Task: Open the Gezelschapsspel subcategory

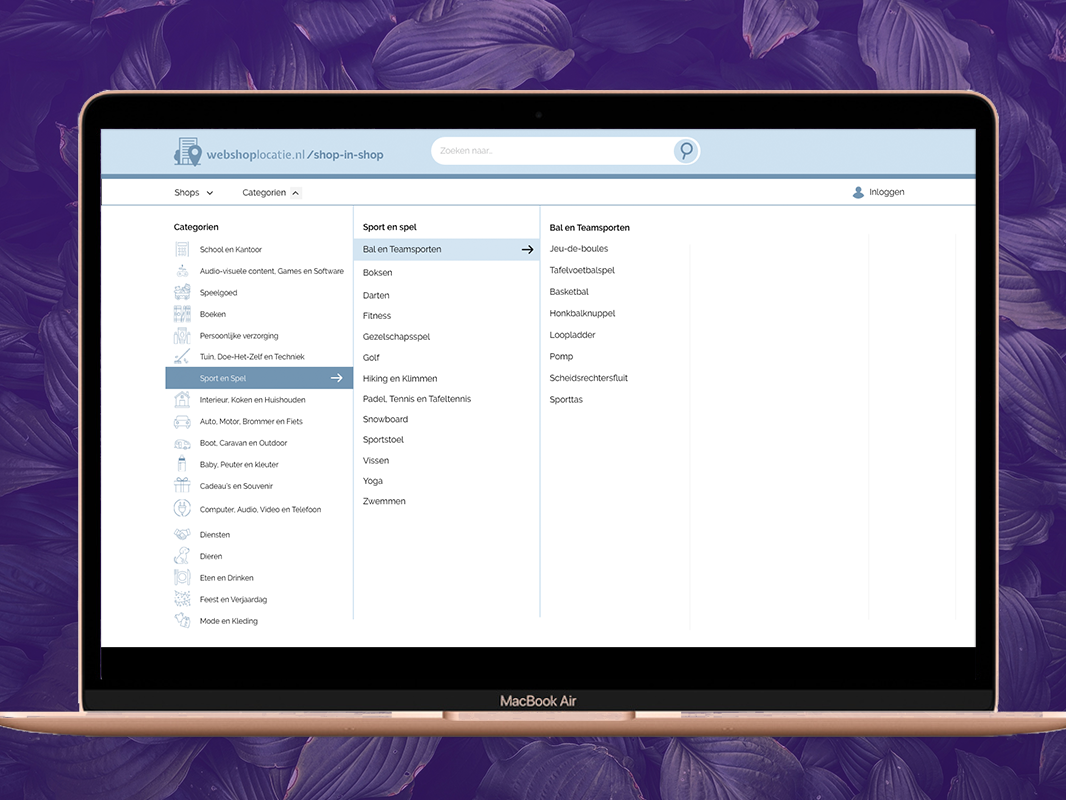Action: click(396, 336)
